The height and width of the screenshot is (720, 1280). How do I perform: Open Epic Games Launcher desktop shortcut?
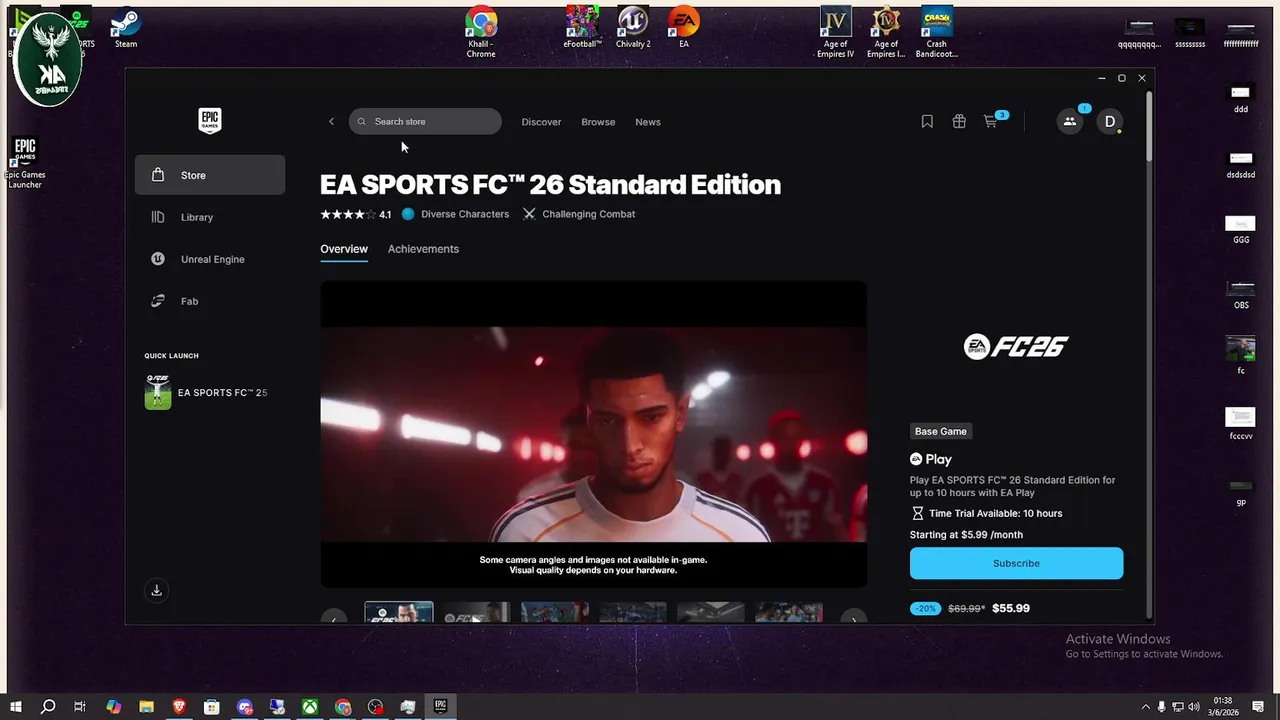pyautogui.click(x=25, y=162)
